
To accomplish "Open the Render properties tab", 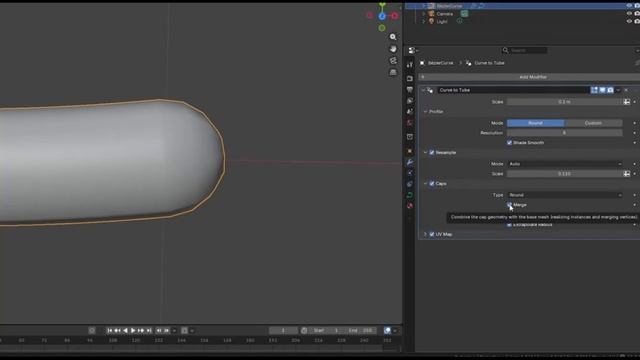I will click(x=409, y=78).
